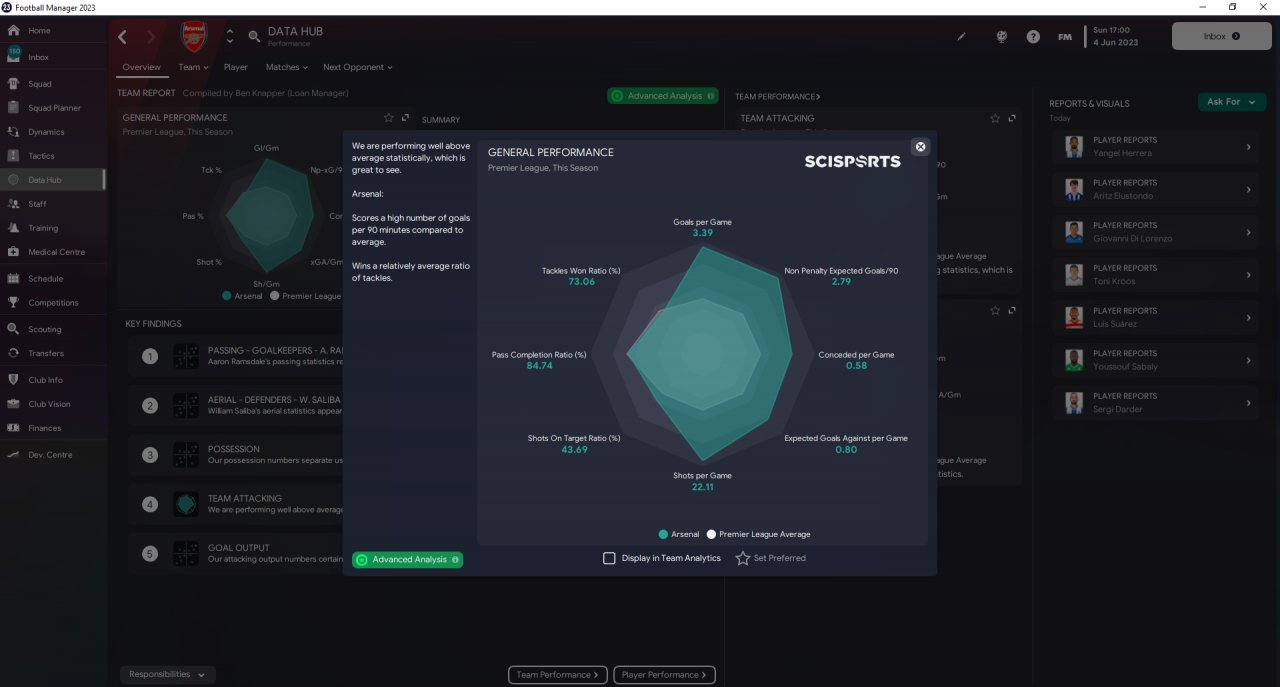Tick Display in Team Analytics checkbox

[609, 558]
